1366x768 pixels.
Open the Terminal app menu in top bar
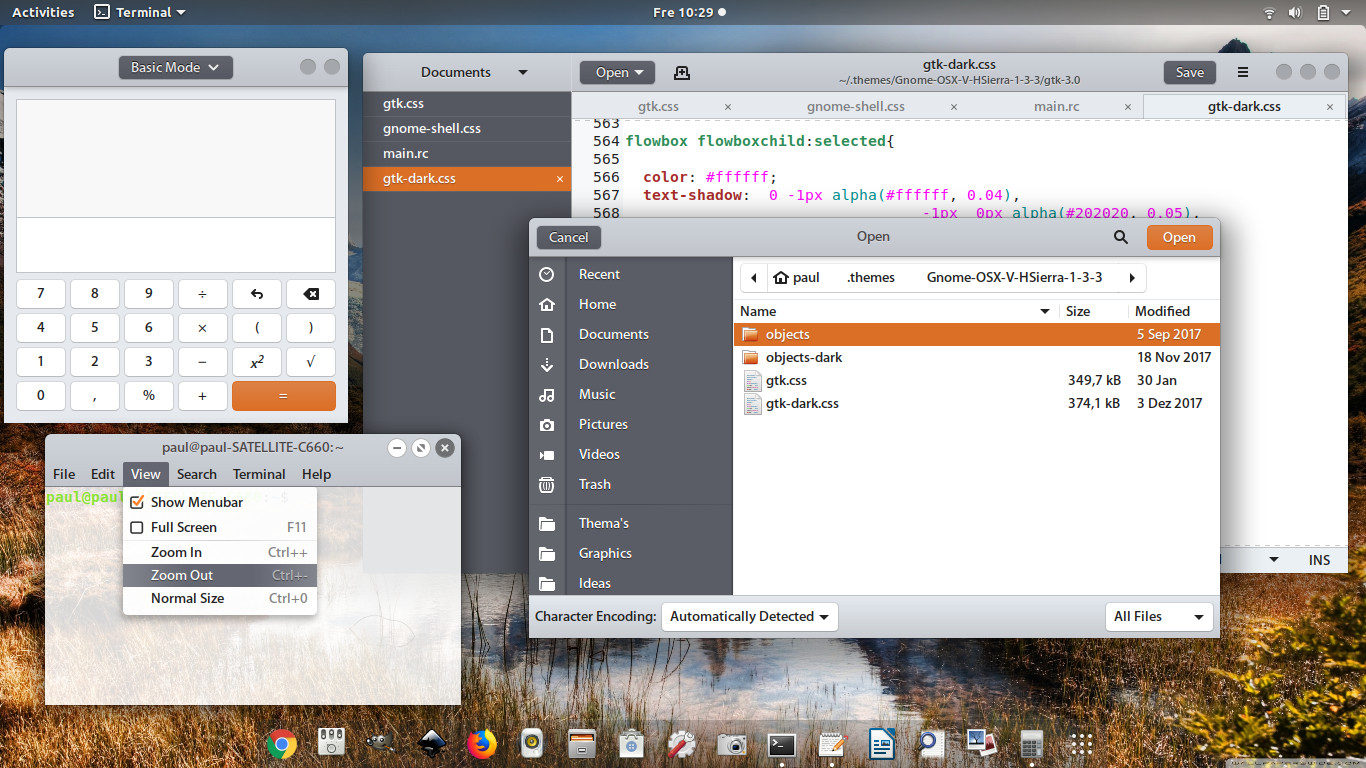[140, 12]
